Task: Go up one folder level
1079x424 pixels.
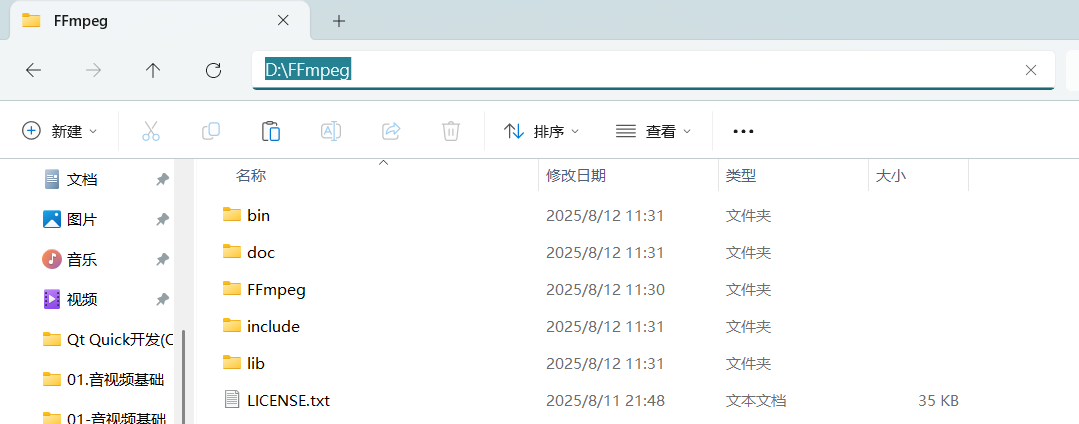Action: click(153, 70)
